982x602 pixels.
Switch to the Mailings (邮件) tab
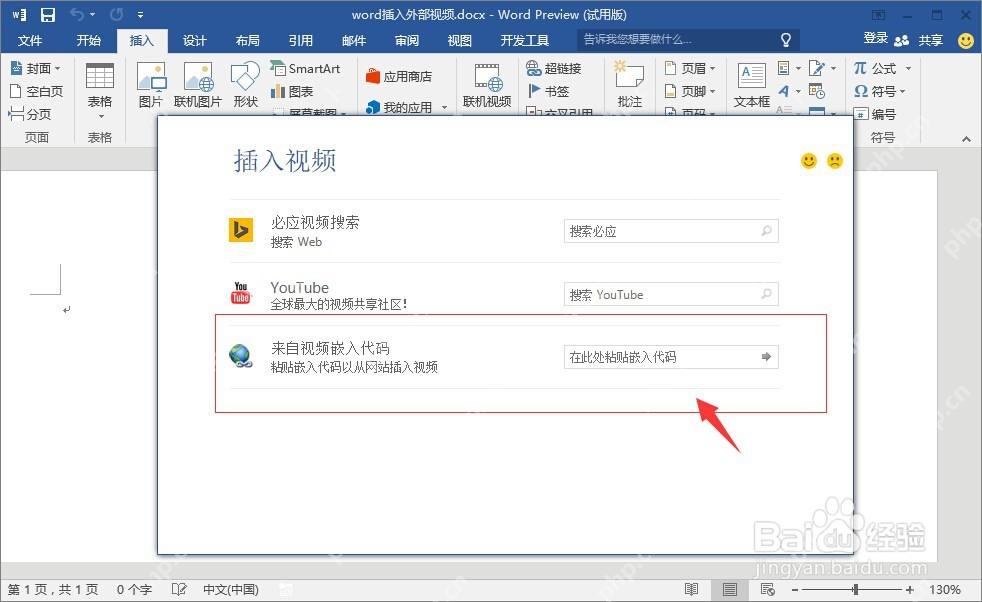[354, 41]
